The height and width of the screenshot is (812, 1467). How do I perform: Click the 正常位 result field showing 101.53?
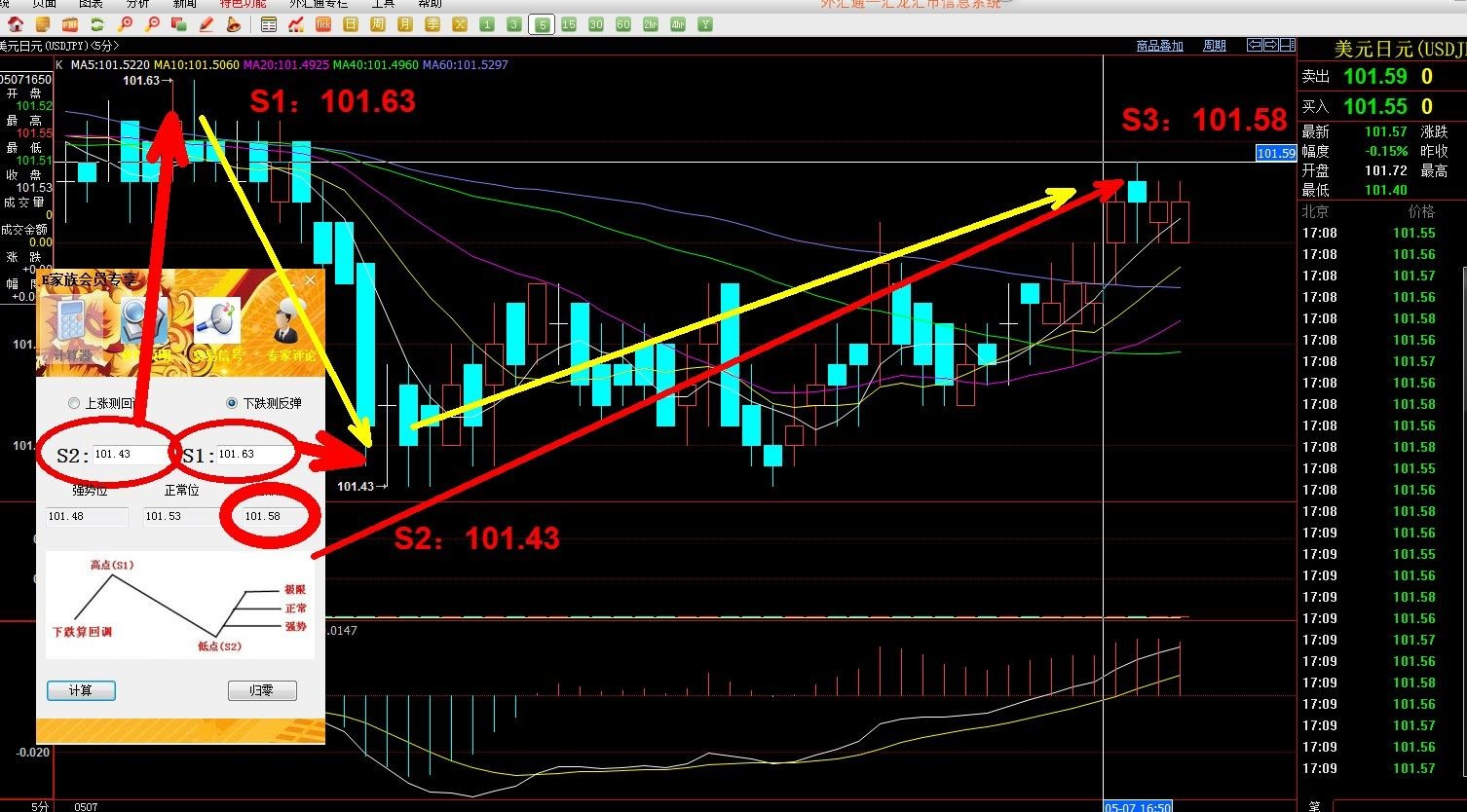(x=183, y=516)
